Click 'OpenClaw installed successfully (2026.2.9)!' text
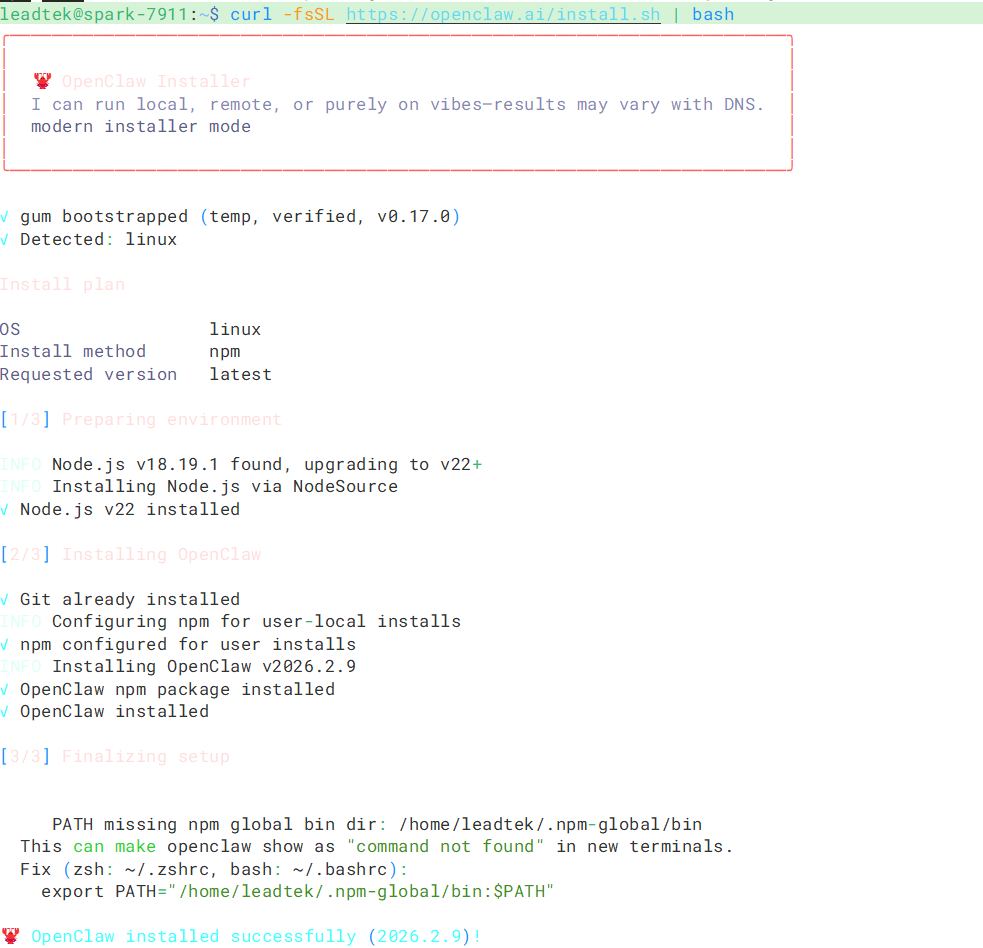Screen dimensions: 983x948 click(256, 937)
